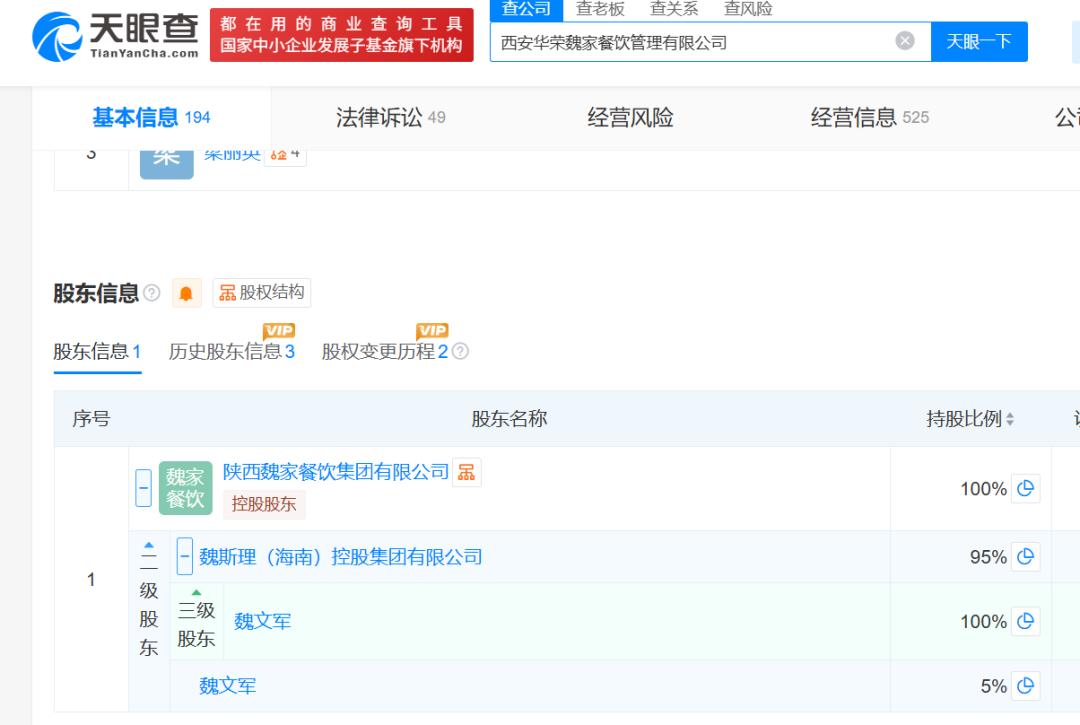Click the partially hidden blue avatar thumbnail
Screen dimensions: 1080x725
[x=167, y=164]
